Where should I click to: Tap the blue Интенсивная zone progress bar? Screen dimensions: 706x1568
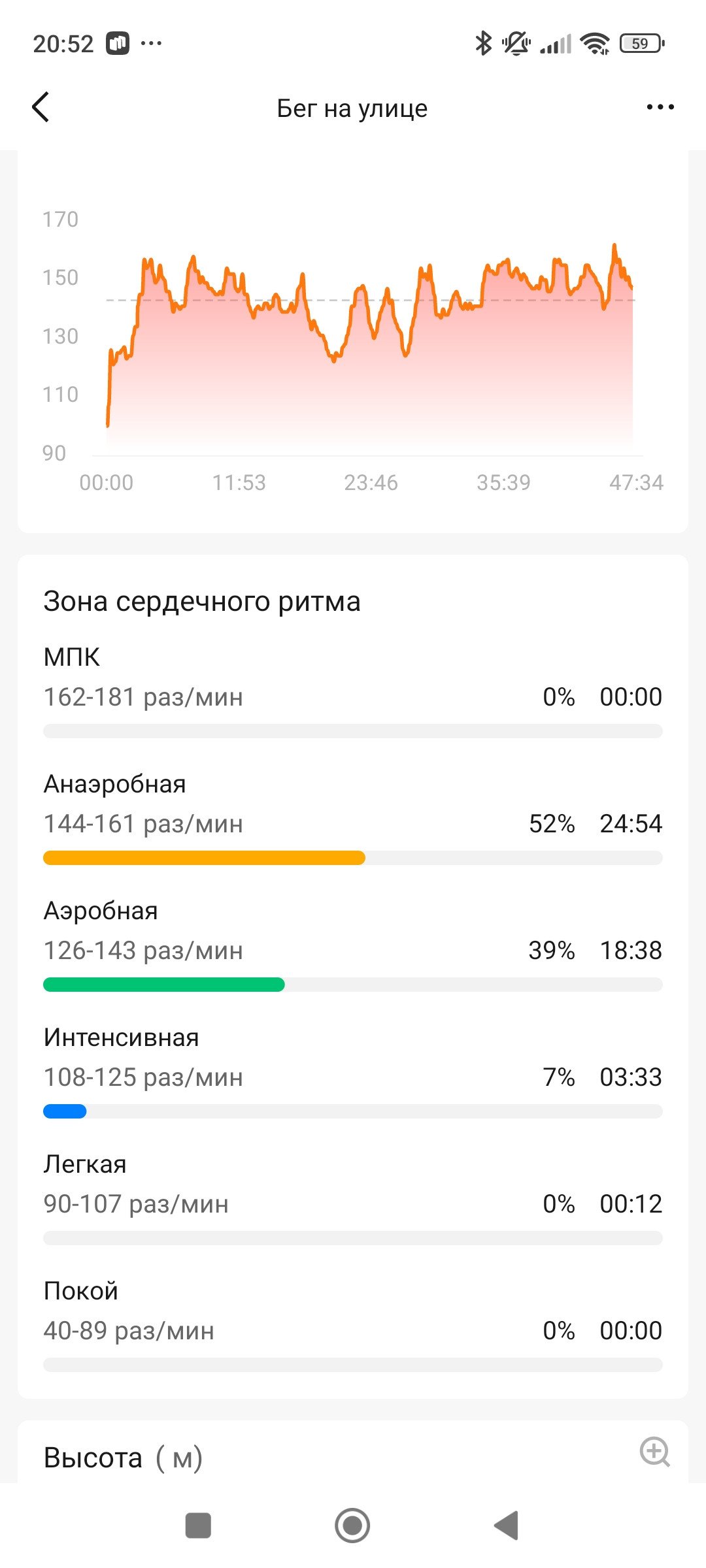[x=65, y=1111]
